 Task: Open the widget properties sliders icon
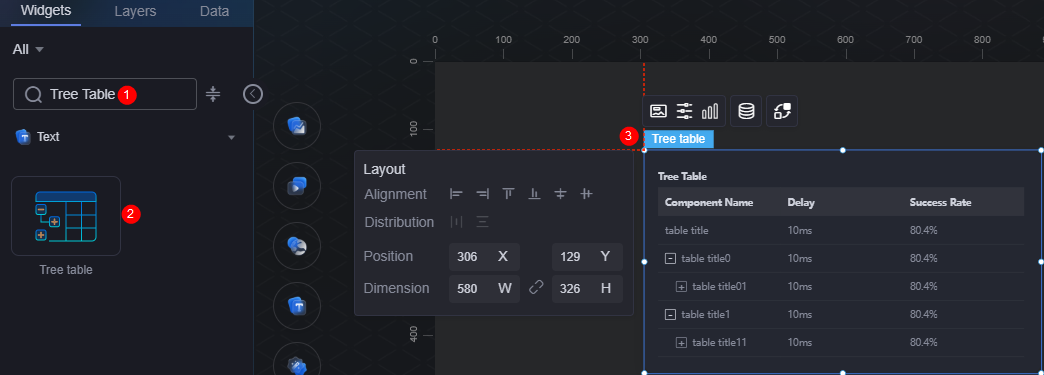[x=684, y=111]
